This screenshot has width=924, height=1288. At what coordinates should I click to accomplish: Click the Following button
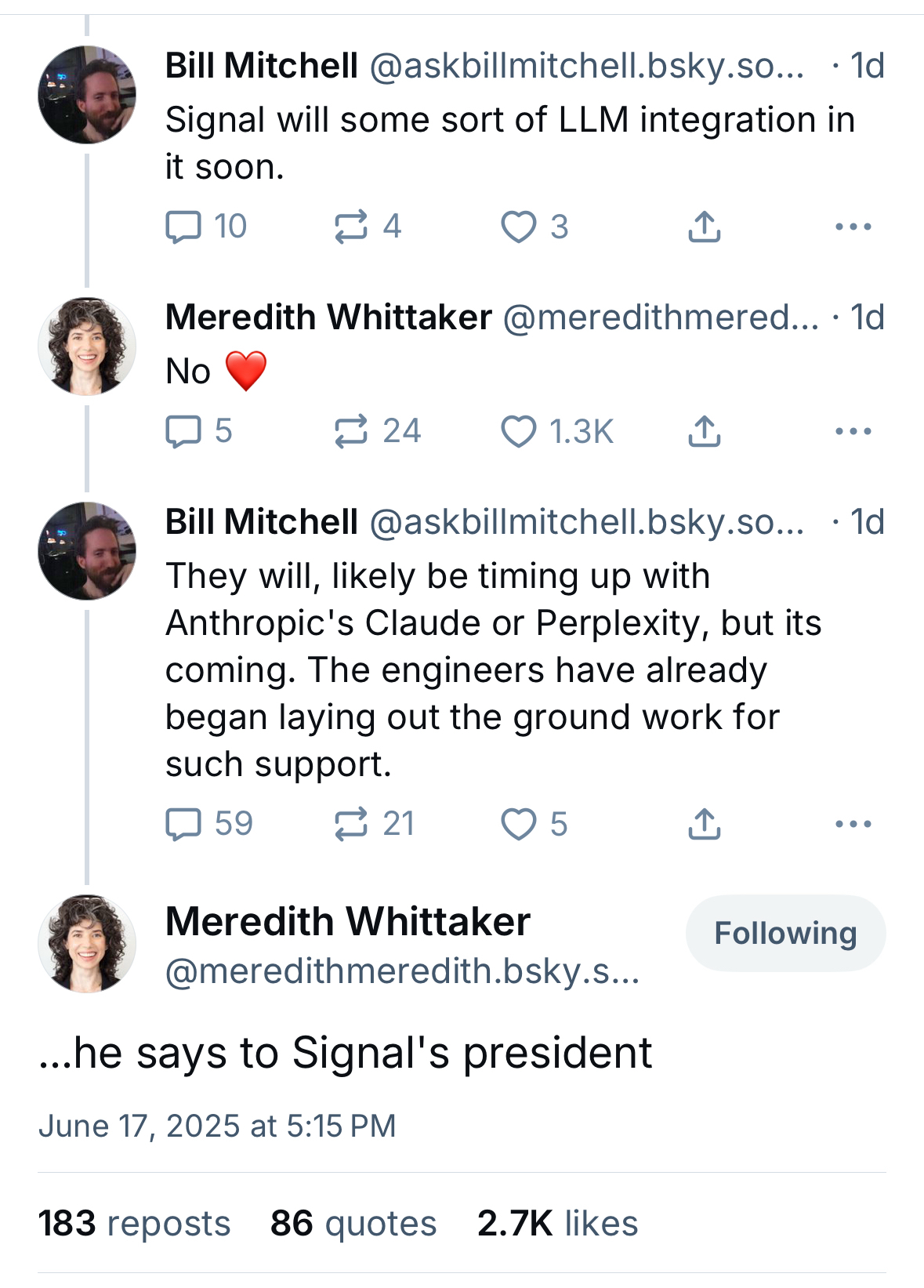(785, 933)
